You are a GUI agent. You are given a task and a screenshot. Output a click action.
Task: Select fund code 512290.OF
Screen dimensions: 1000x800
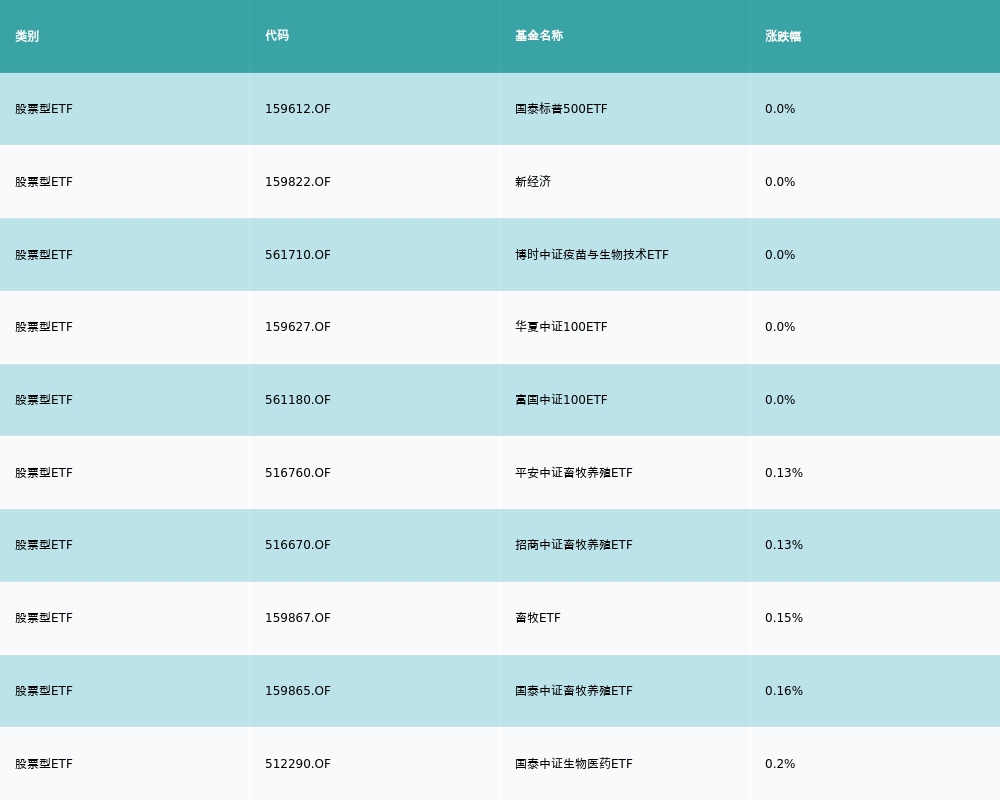tap(298, 764)
